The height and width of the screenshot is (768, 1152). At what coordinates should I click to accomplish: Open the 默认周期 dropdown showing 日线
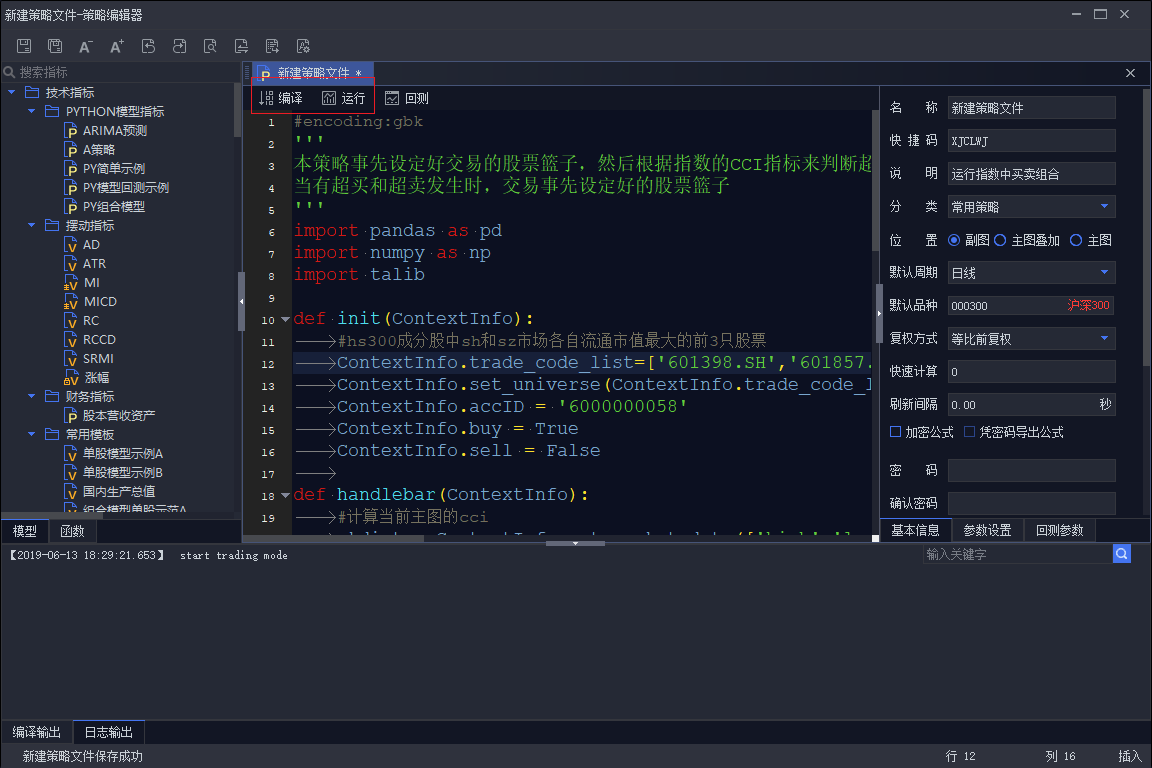(1031, 273)
